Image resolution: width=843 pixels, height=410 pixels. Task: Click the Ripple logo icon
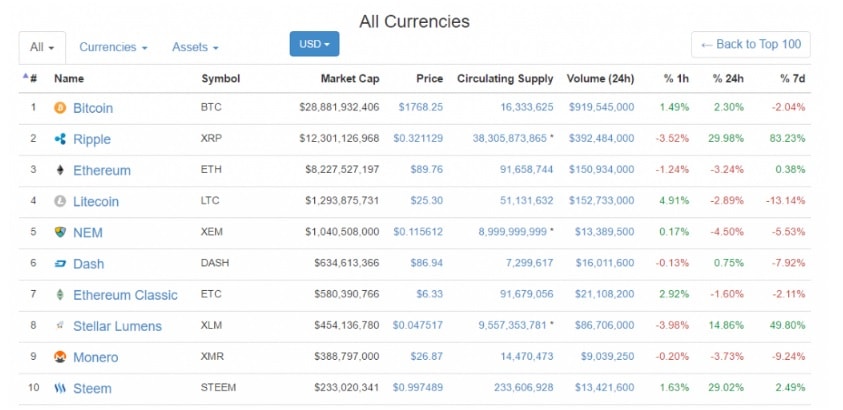(x=60, y=139)
